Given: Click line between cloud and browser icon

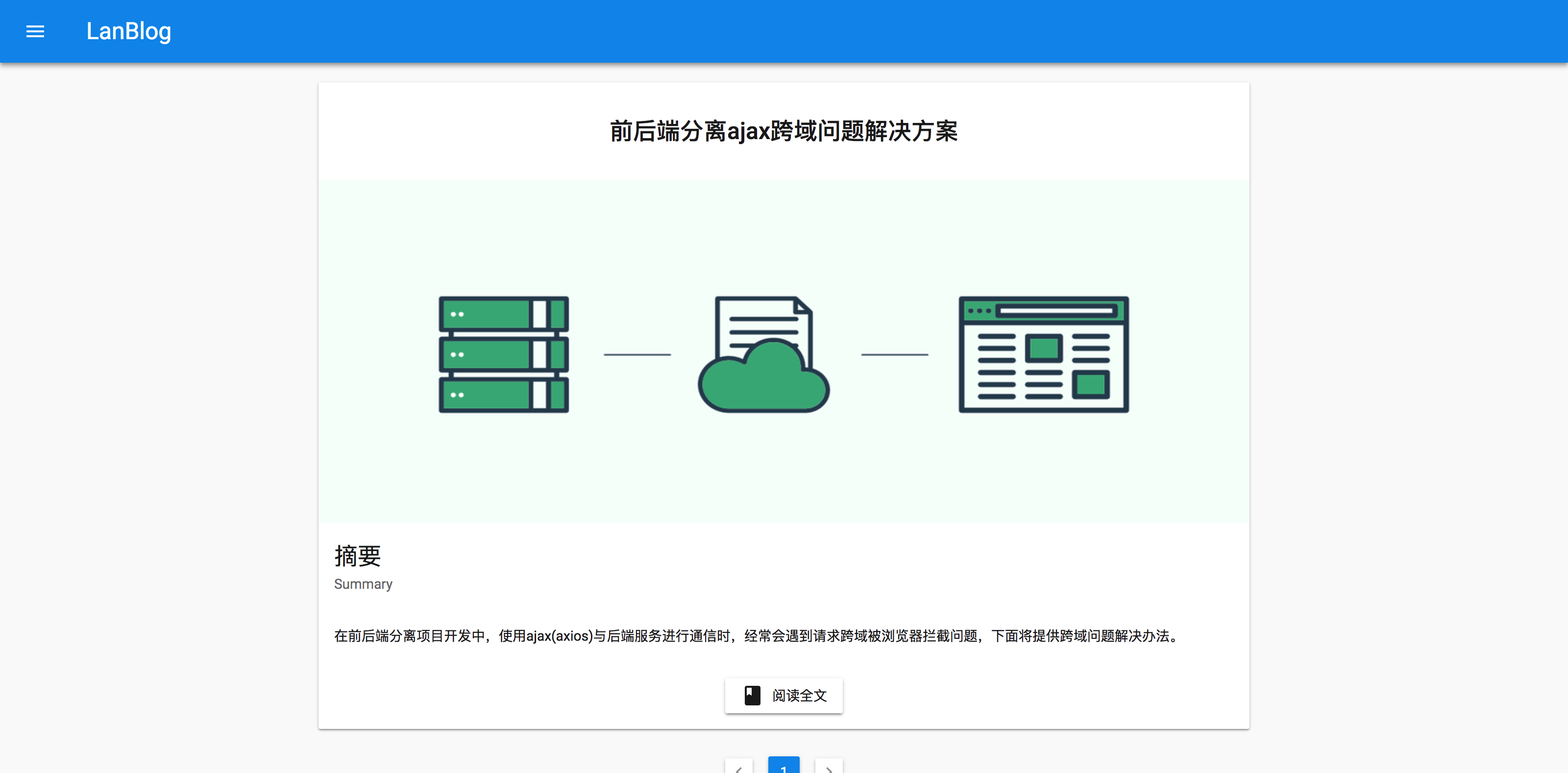Looking at the screenshot, I should click(x=894, y=354).
